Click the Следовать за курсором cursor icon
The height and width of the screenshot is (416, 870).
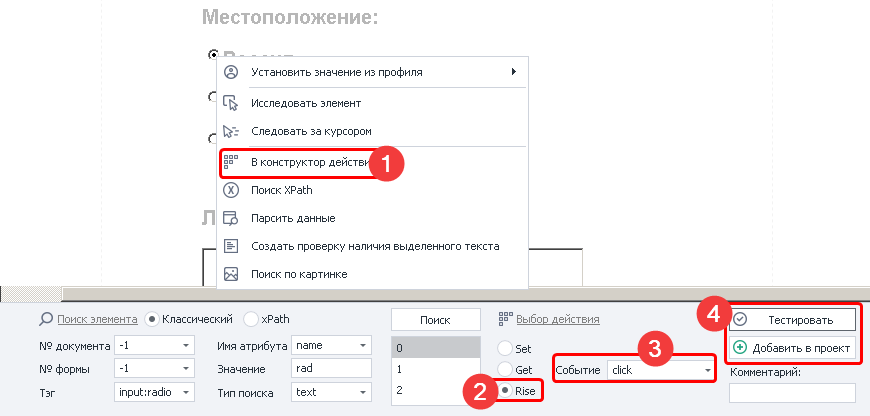231,131
